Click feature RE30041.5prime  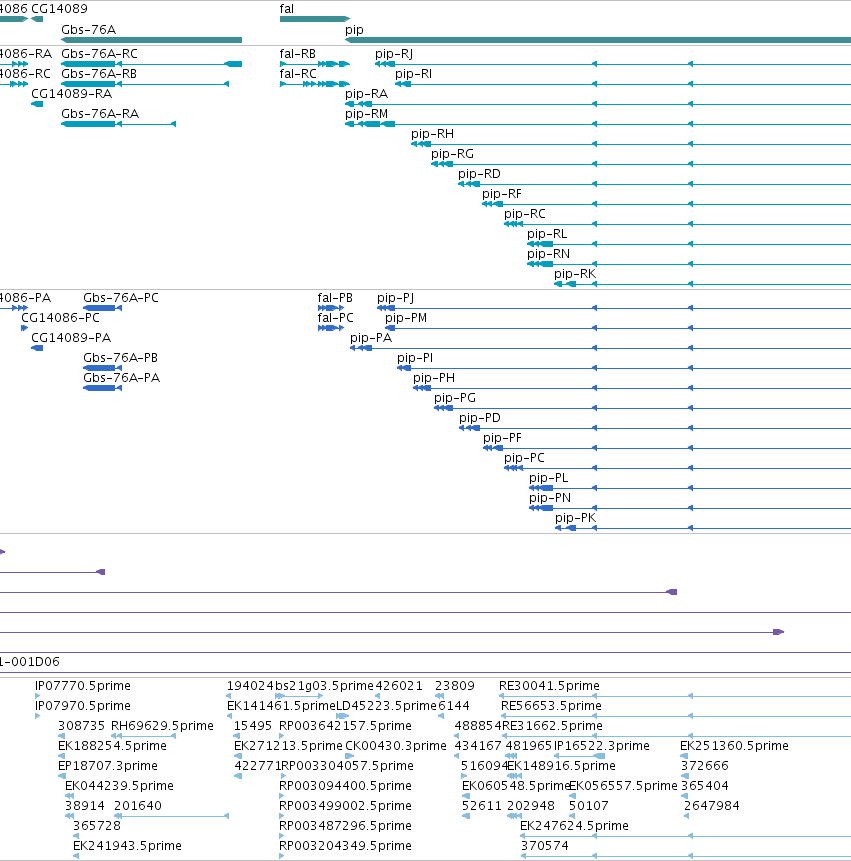549,686
